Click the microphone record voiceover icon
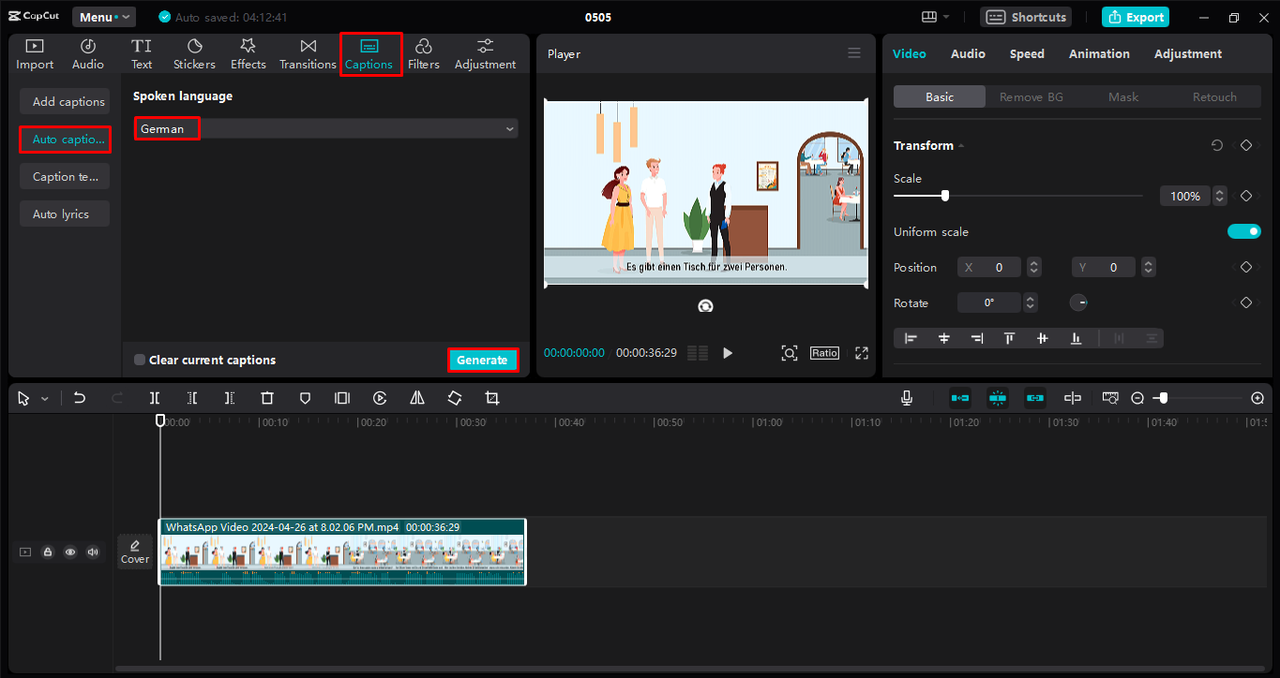Viewport: 1280px width, 678px height. [x=906, y=398]
